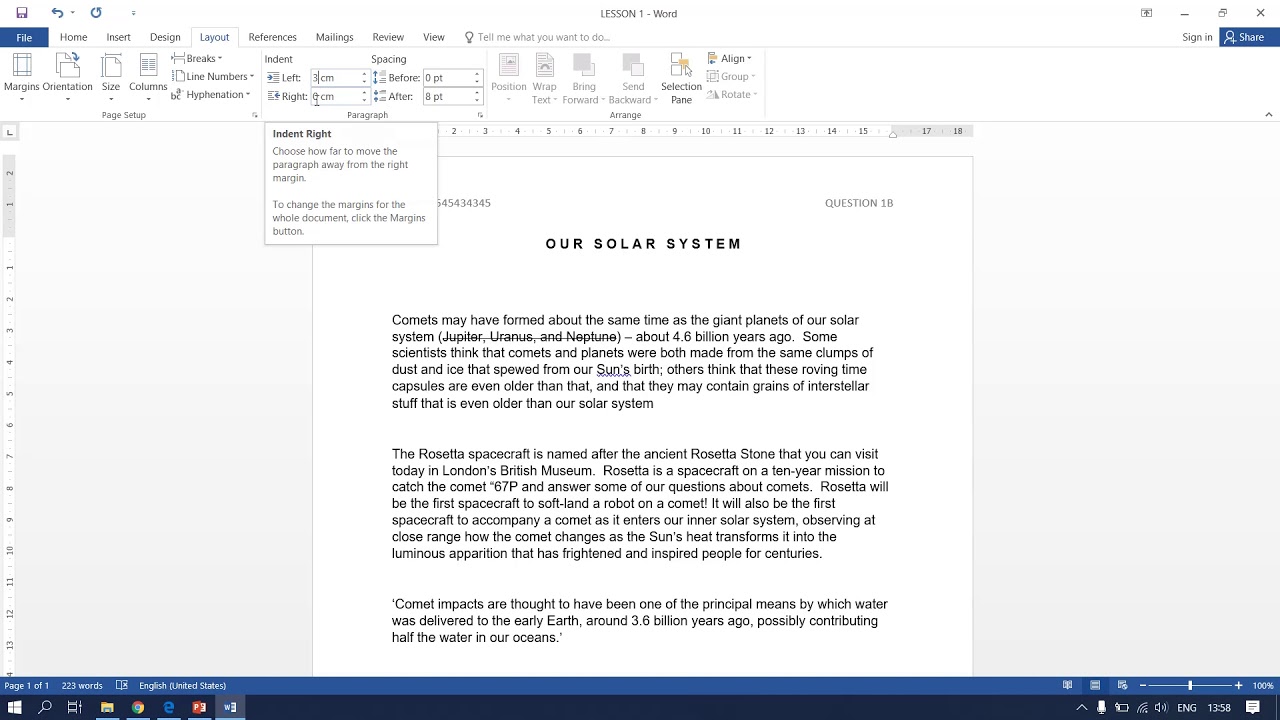This screenshot has width=1280, height=720.
Task: Open the Wrap Text options
Action: click(x=544, y=78)
